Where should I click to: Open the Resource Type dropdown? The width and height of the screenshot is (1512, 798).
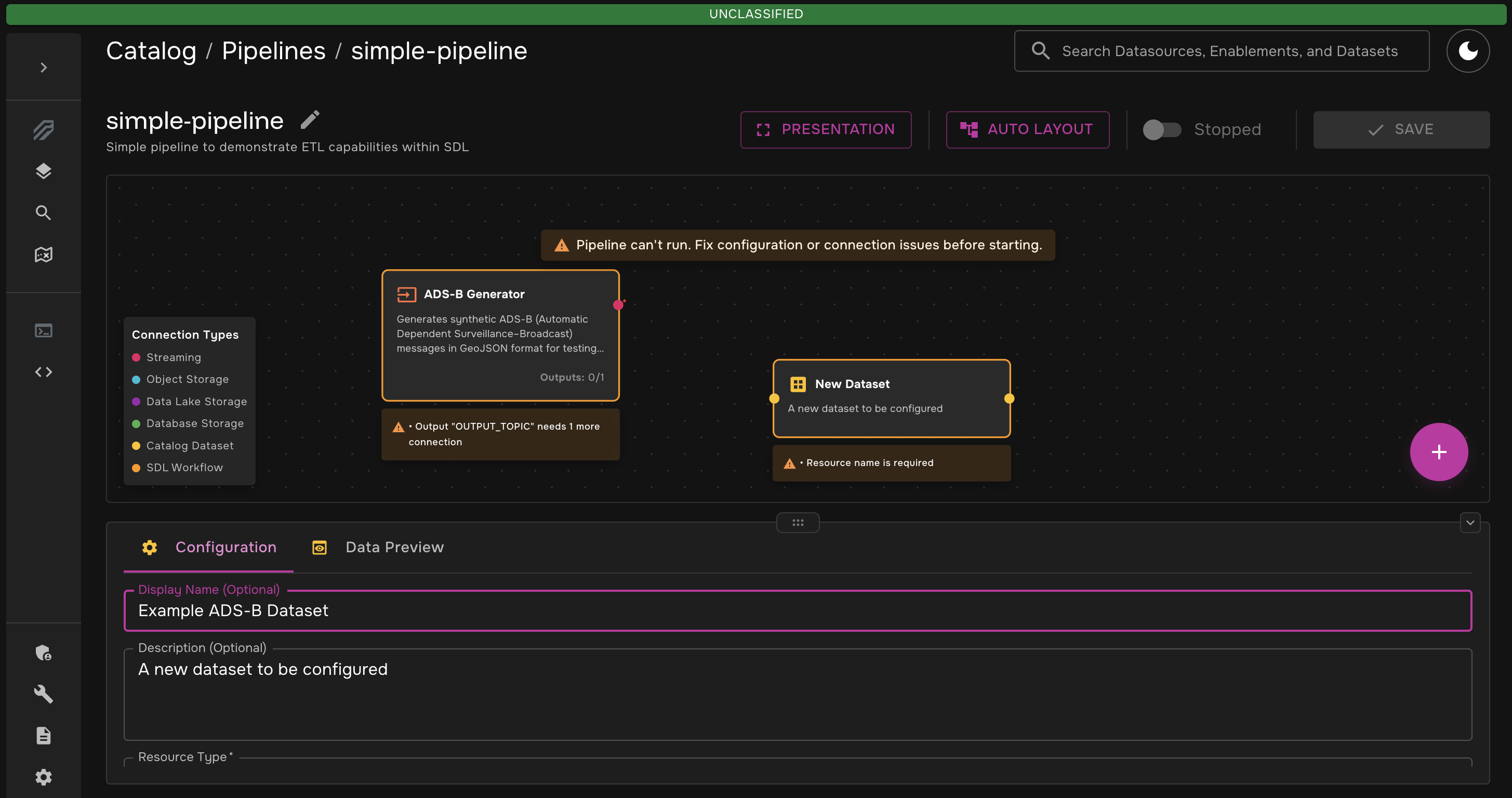798,762
